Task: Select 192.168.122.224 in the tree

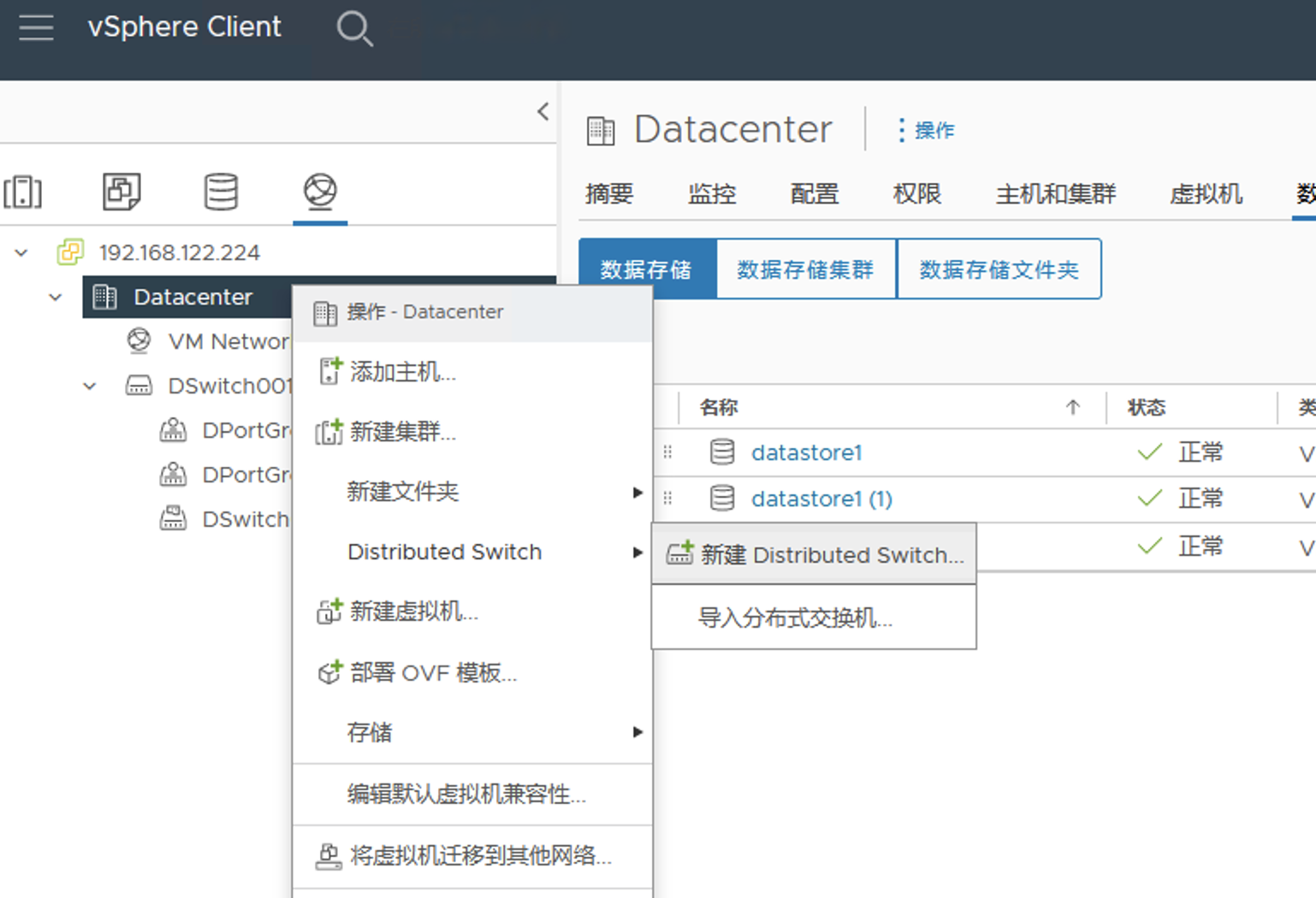Action: pos(180,252)
